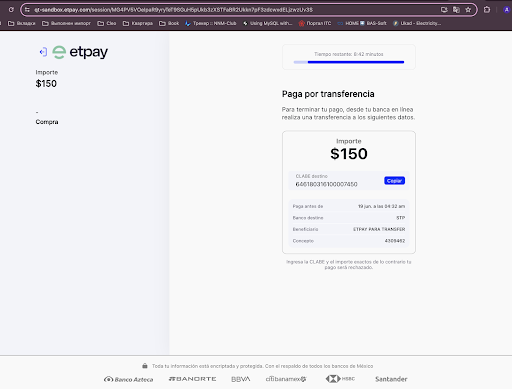Image resolution: width=512 pixels, height=389 pixels.
Task: Open the install app icon in the address bar
Action: [444, 10]
